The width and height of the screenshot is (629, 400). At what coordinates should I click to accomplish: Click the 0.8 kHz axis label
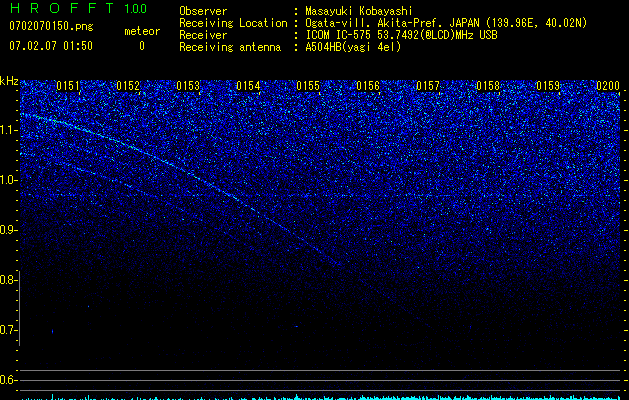(x=8, y=280)
